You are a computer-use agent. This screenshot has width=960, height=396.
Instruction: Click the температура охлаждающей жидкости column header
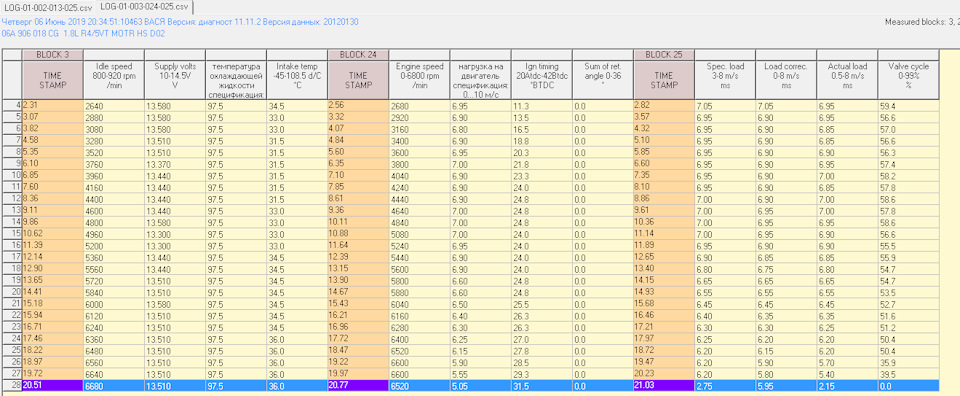[x=236, y=79]
